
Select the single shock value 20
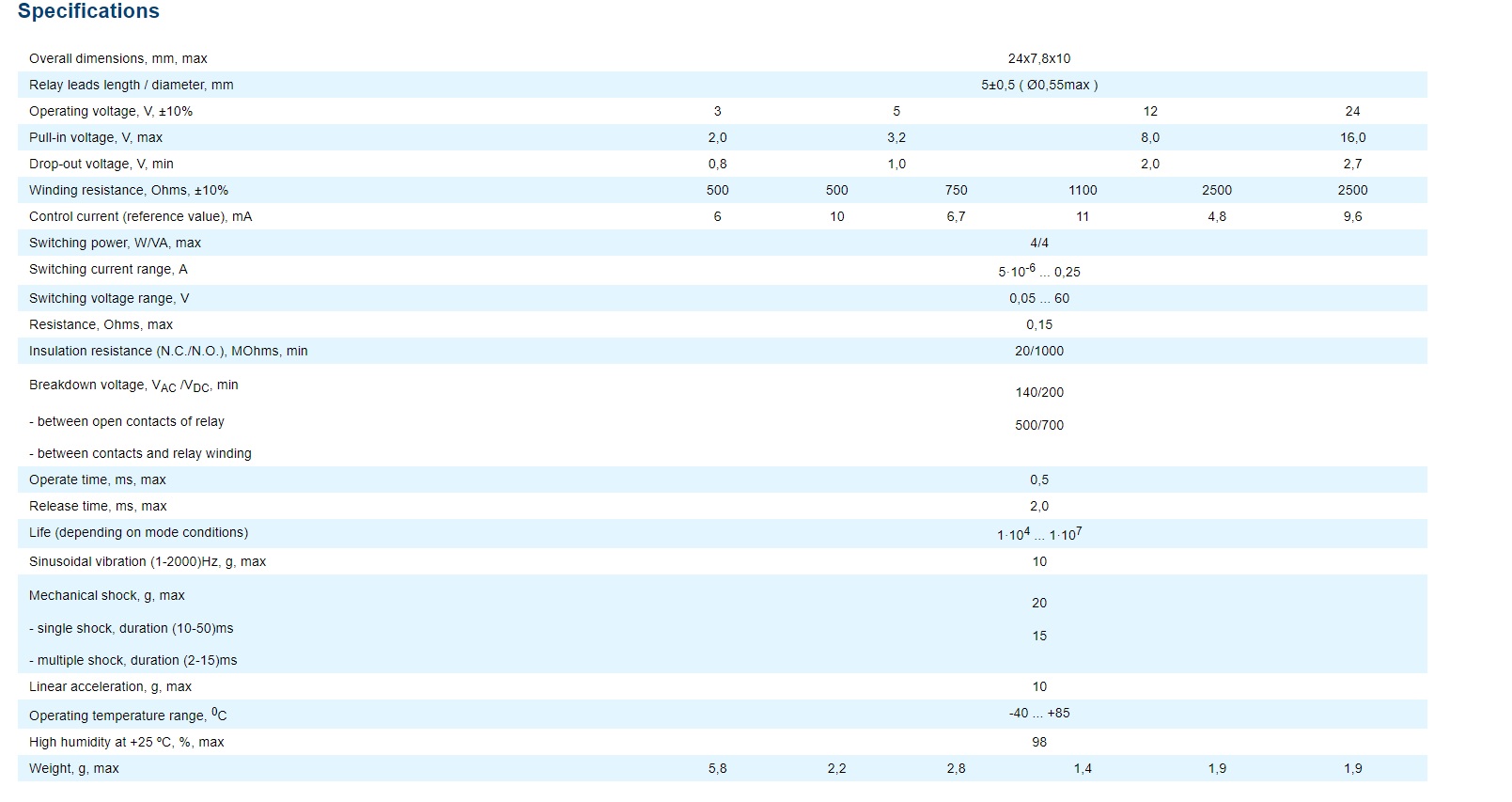tap(1038, 603)
